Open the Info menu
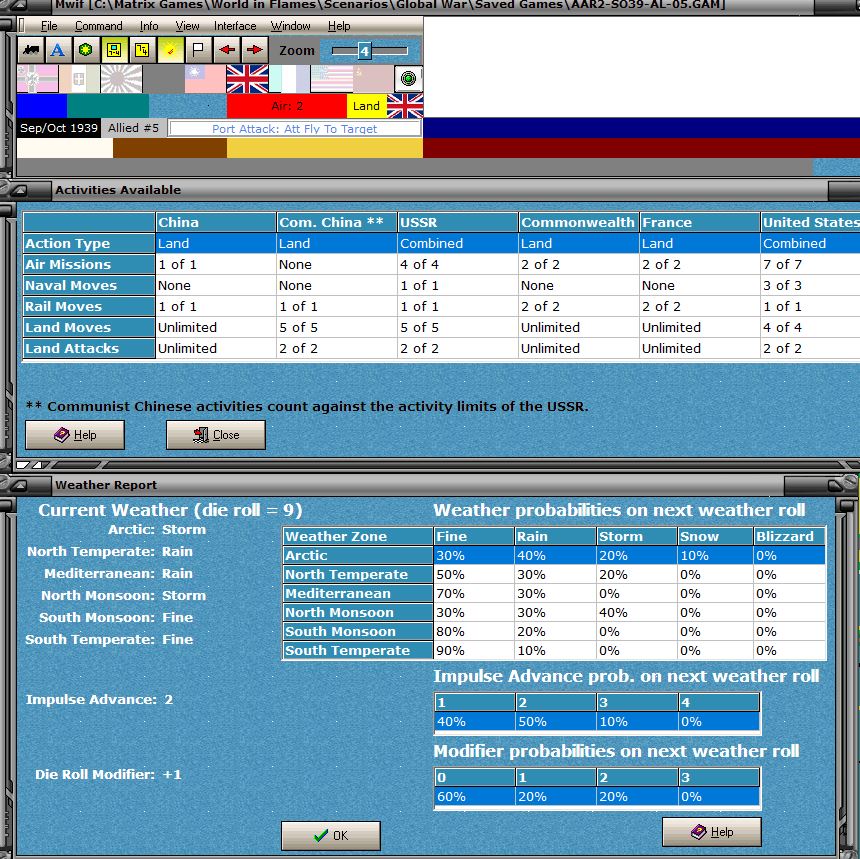This screenshot has height=859, width=860. pyautogui.click(x=149, y=26)
